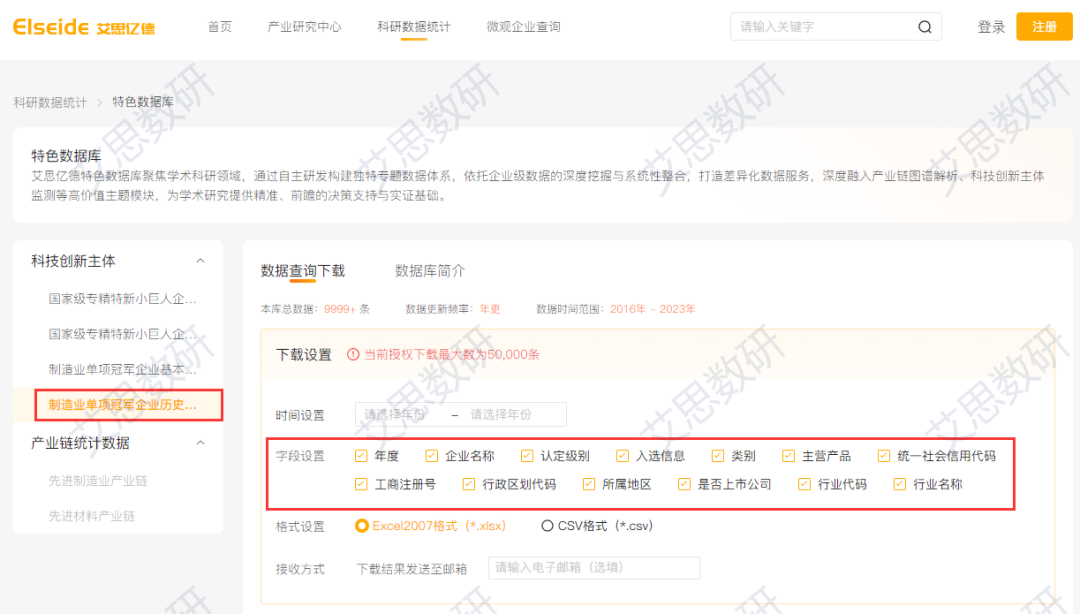Toggle the 认定级别 checkbox
The image size is (1080, 614).
[x=527, y=456]
